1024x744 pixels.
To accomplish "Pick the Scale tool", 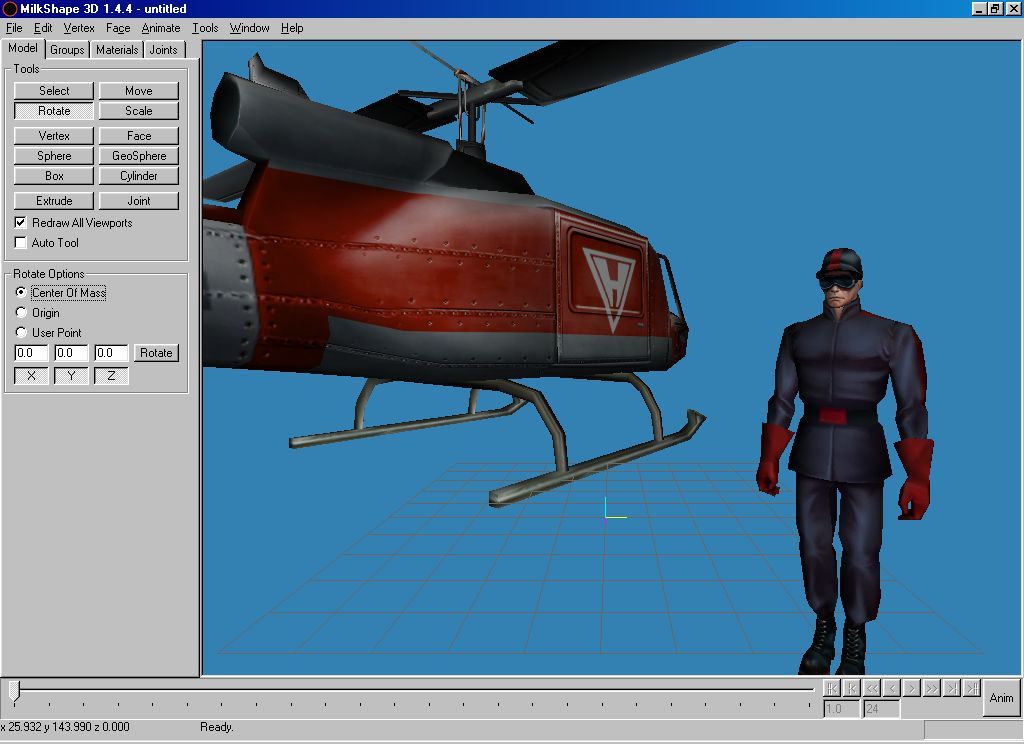I will point(138,111).
